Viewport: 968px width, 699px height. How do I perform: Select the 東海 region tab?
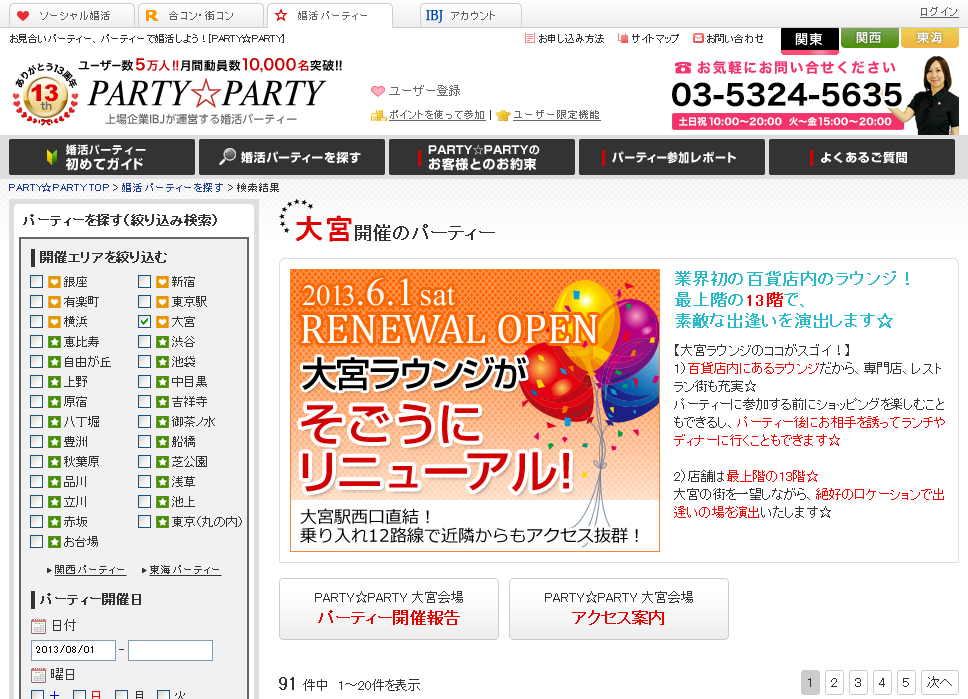[x=930, y=38]
